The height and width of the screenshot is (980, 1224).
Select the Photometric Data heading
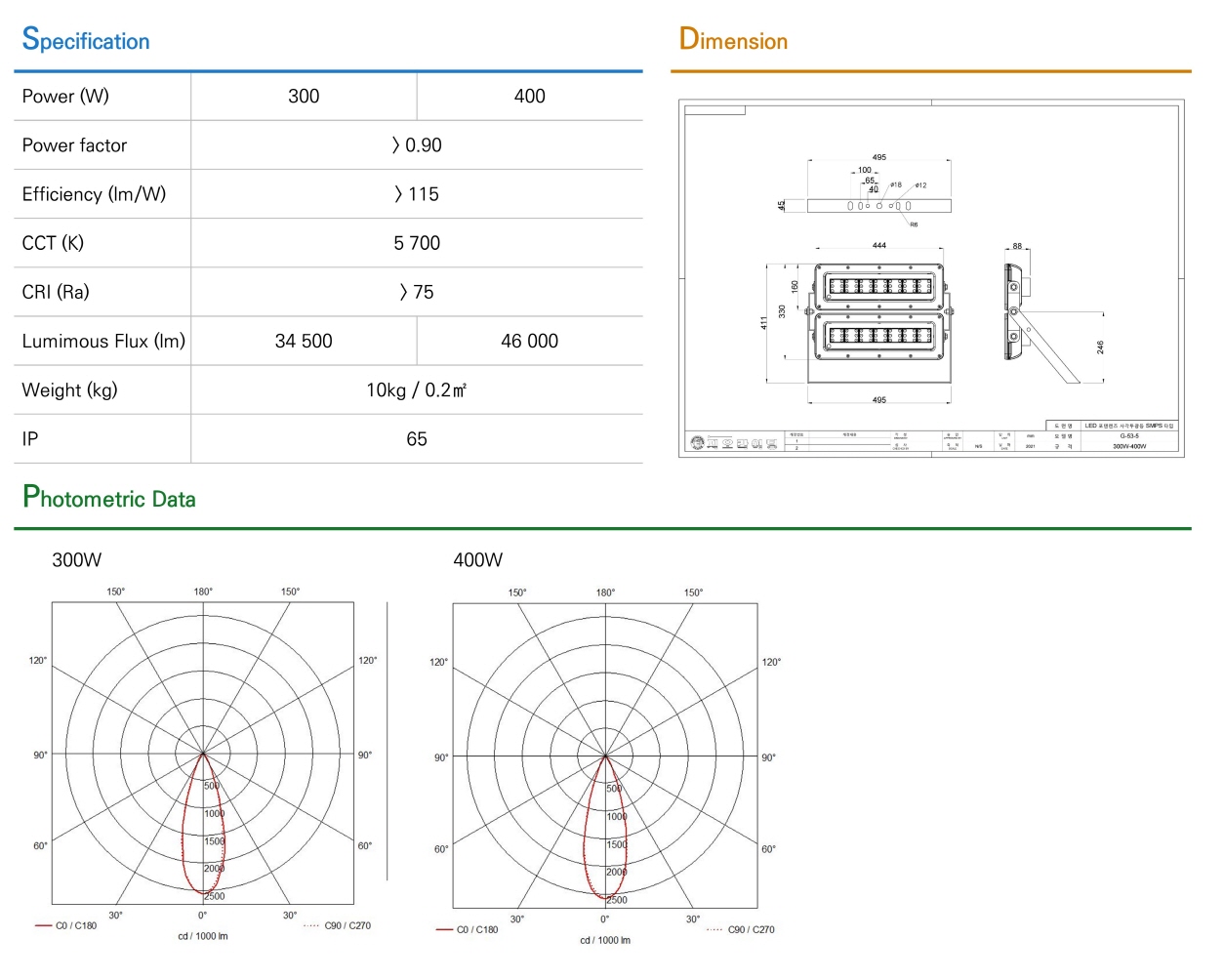point(109,498)
